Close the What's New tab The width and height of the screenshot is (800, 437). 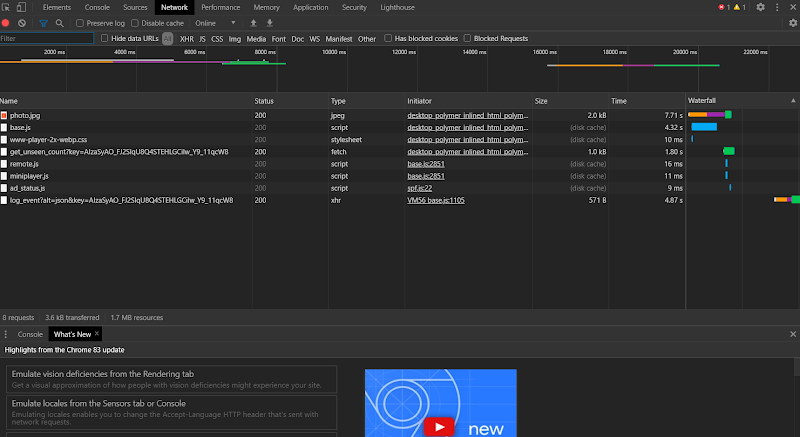click(x=96, y=333)
